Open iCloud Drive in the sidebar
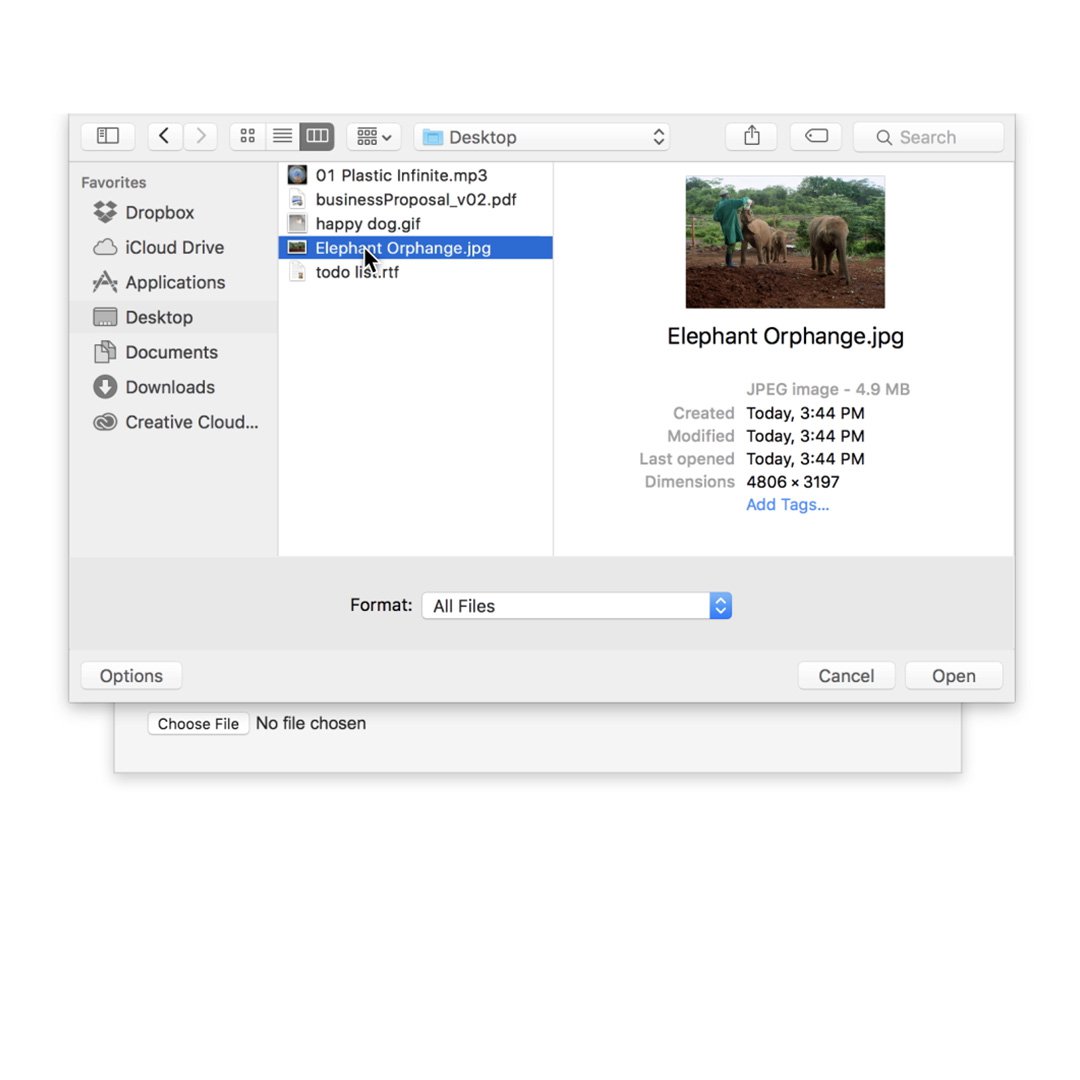This screenshot has width=1080, height=1080. [x=174, y=247]
